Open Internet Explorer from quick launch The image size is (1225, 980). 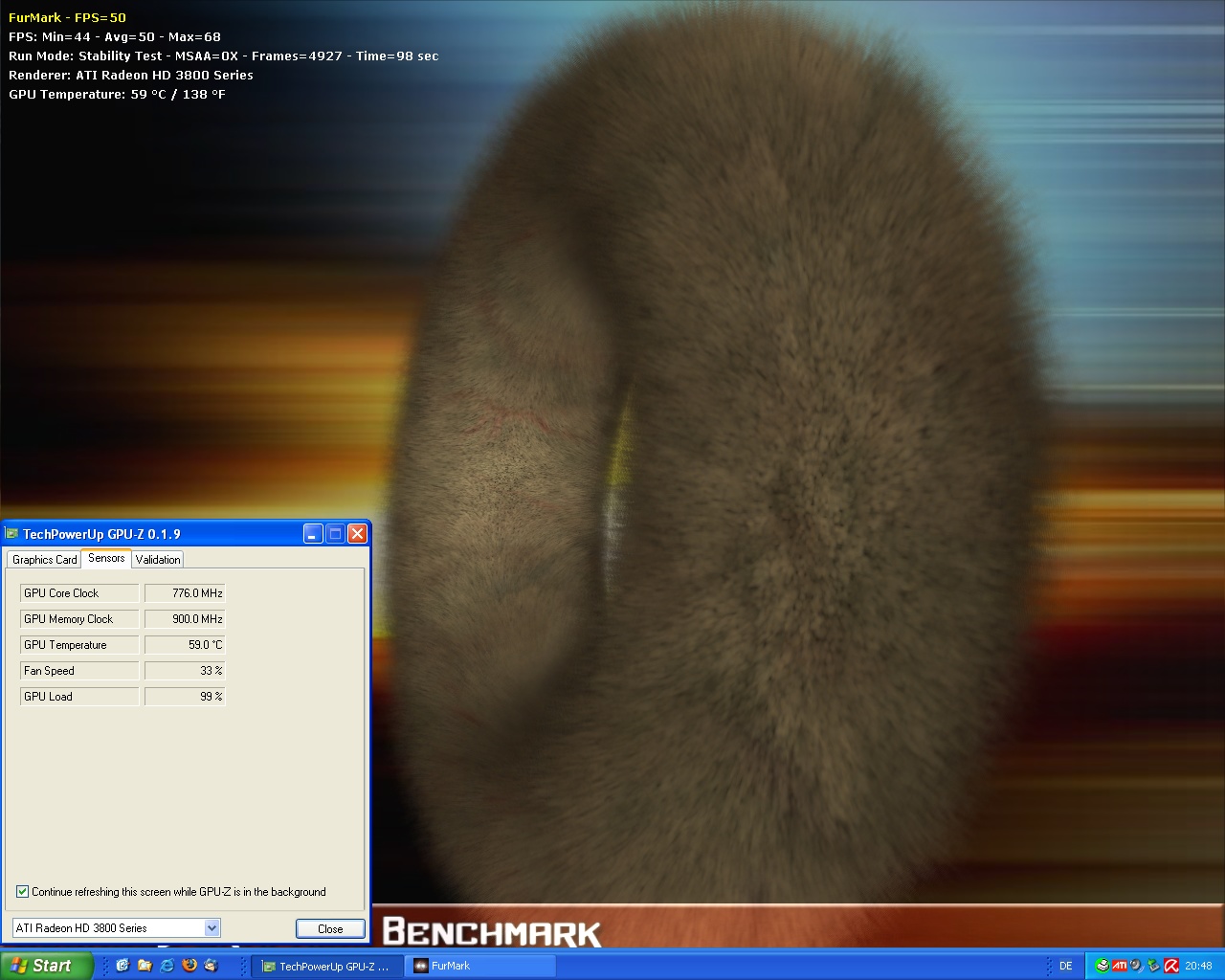point(167,966)
